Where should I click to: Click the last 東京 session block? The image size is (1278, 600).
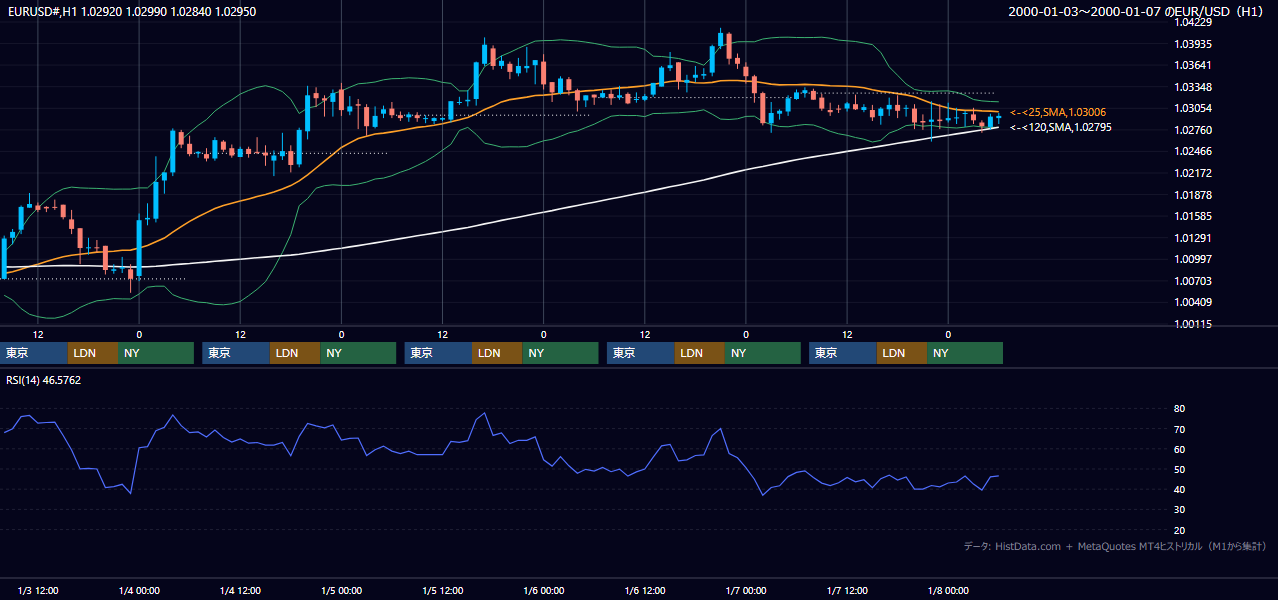point(843,353)
